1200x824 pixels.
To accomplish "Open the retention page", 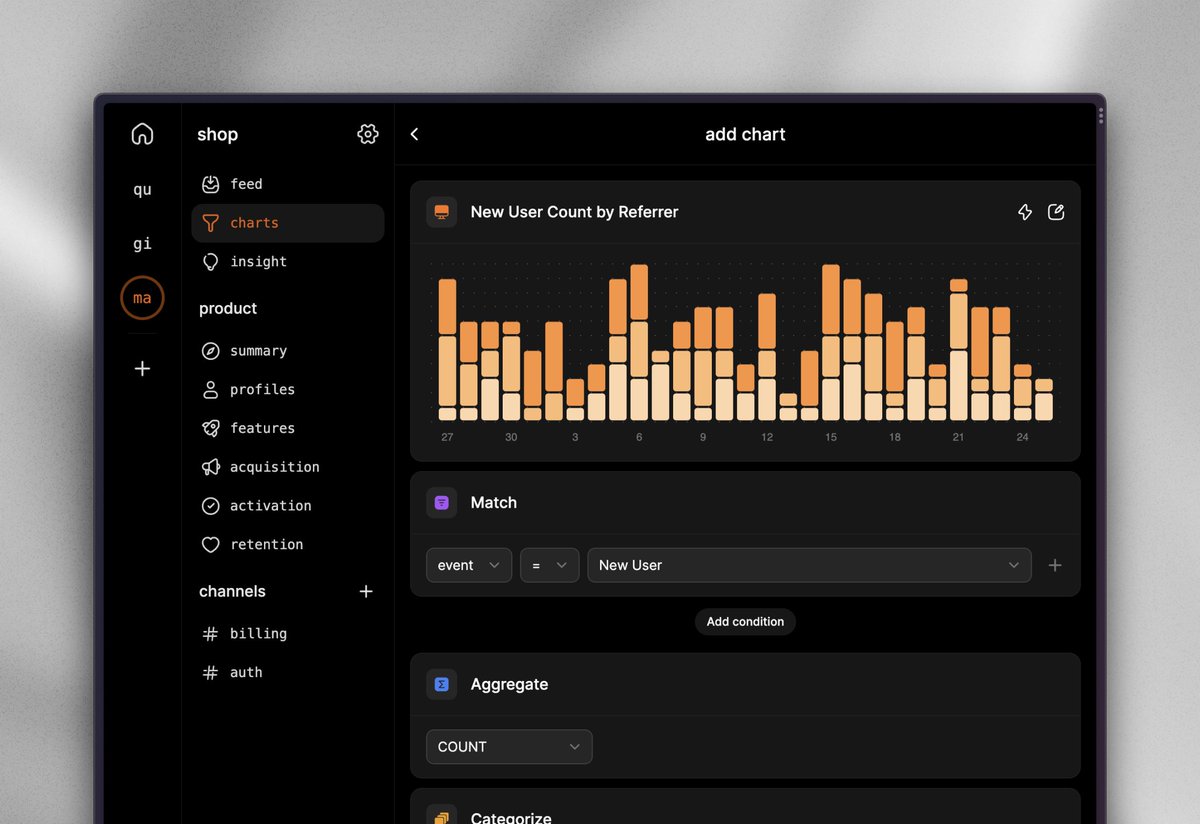I will click(288, 545).
